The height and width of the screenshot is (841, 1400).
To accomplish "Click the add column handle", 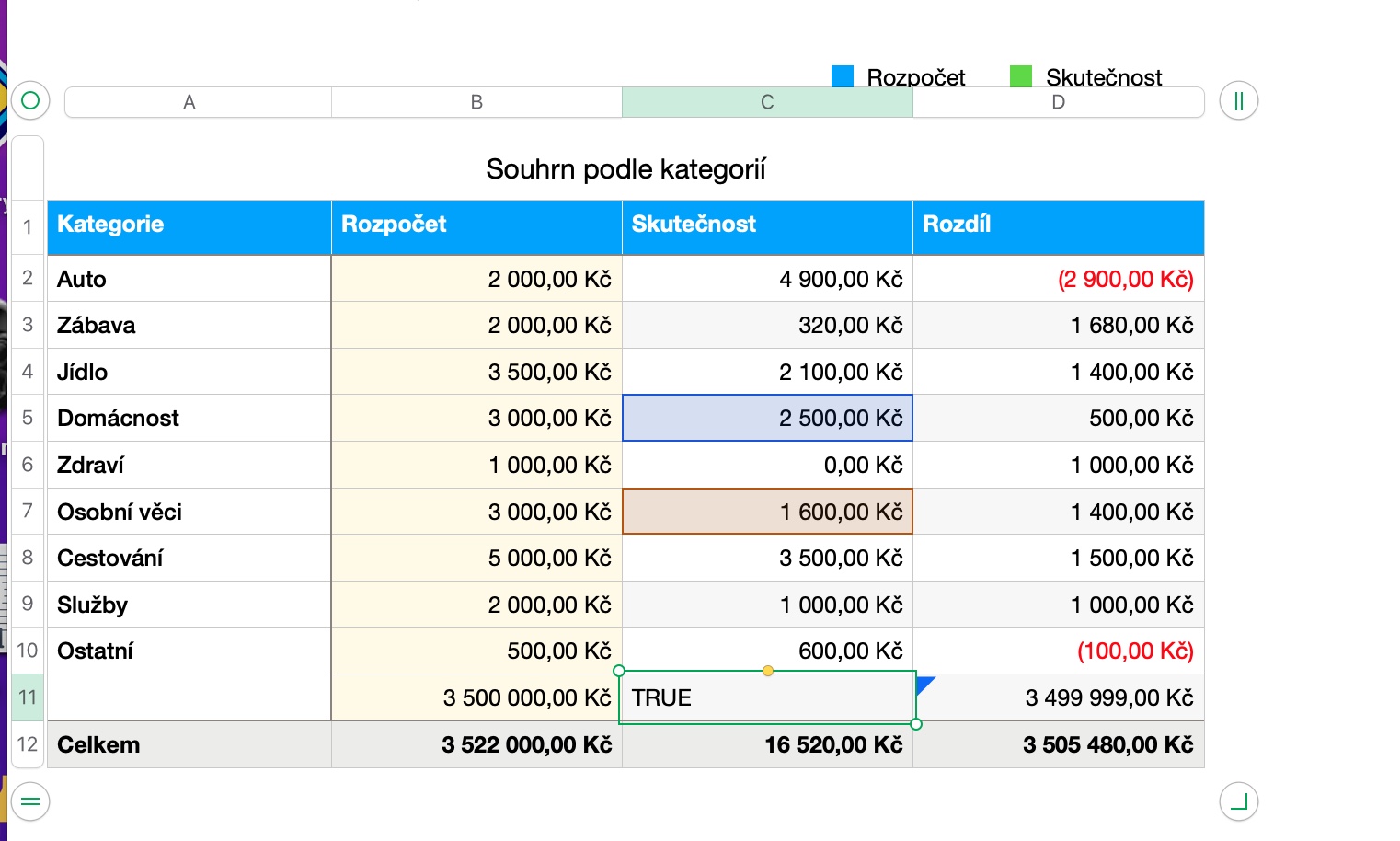I will point(1238,101).
